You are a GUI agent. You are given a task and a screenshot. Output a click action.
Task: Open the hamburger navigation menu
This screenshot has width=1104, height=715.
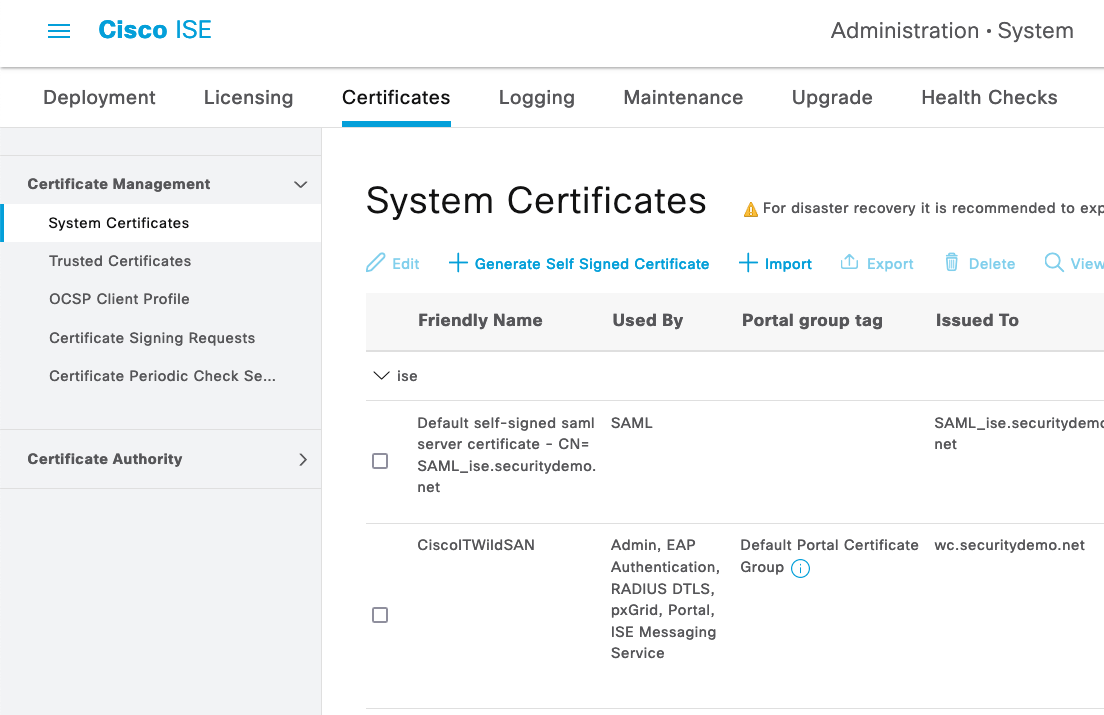click(59, 30)
